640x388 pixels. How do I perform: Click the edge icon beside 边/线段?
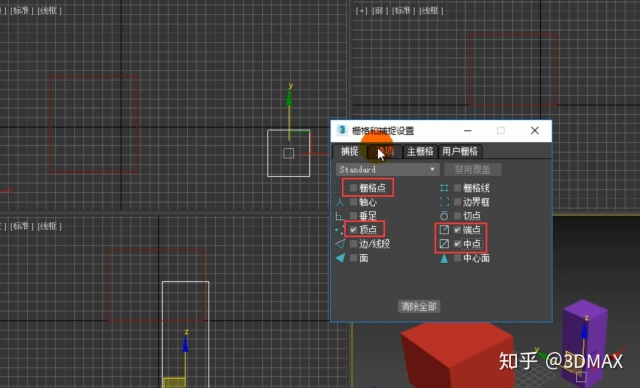point(340,244)
